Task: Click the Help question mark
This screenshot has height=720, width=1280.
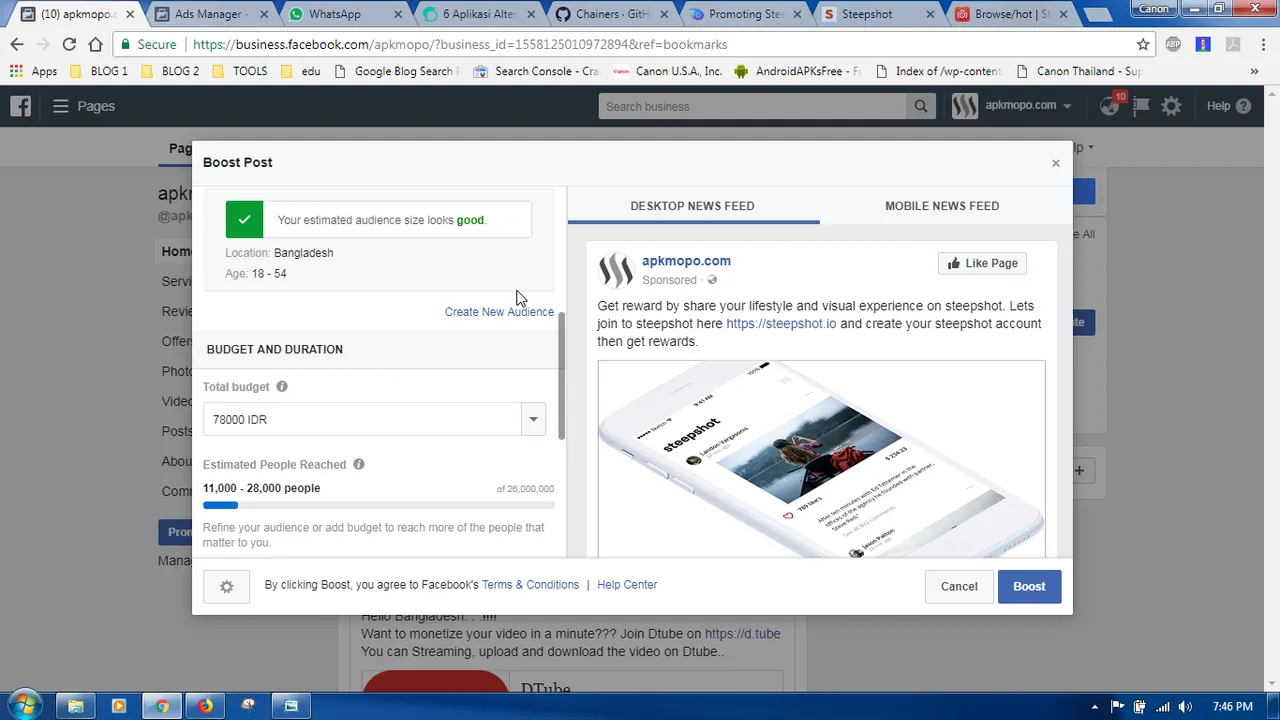Action: (x=1243, y=106)
